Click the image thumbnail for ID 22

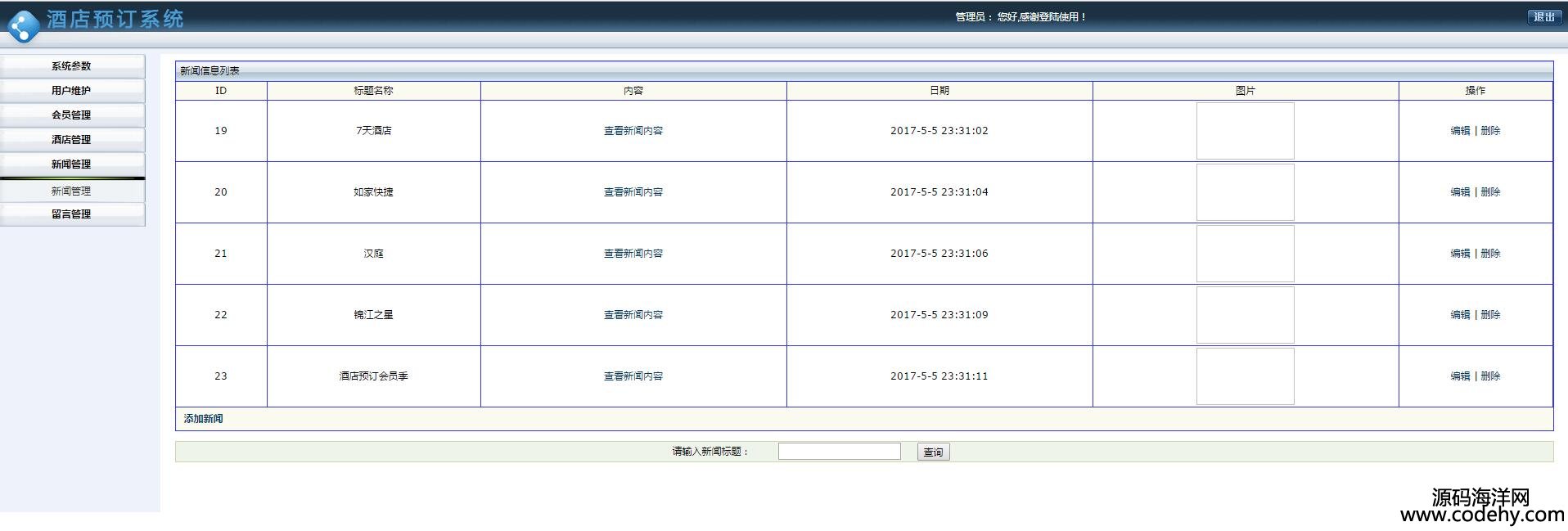(x=1245, y=315)
